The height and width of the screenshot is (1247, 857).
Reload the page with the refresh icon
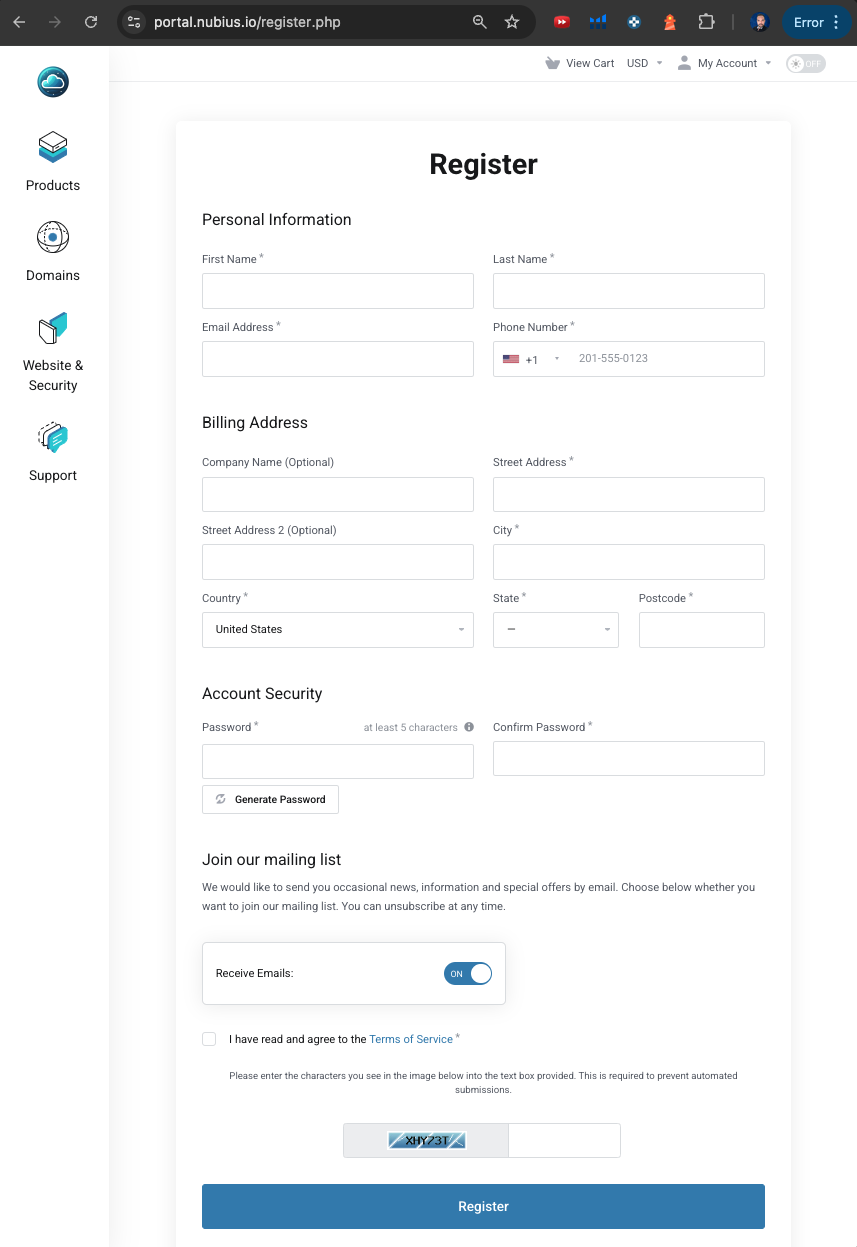pyautogui.click(x=91, y=22)
